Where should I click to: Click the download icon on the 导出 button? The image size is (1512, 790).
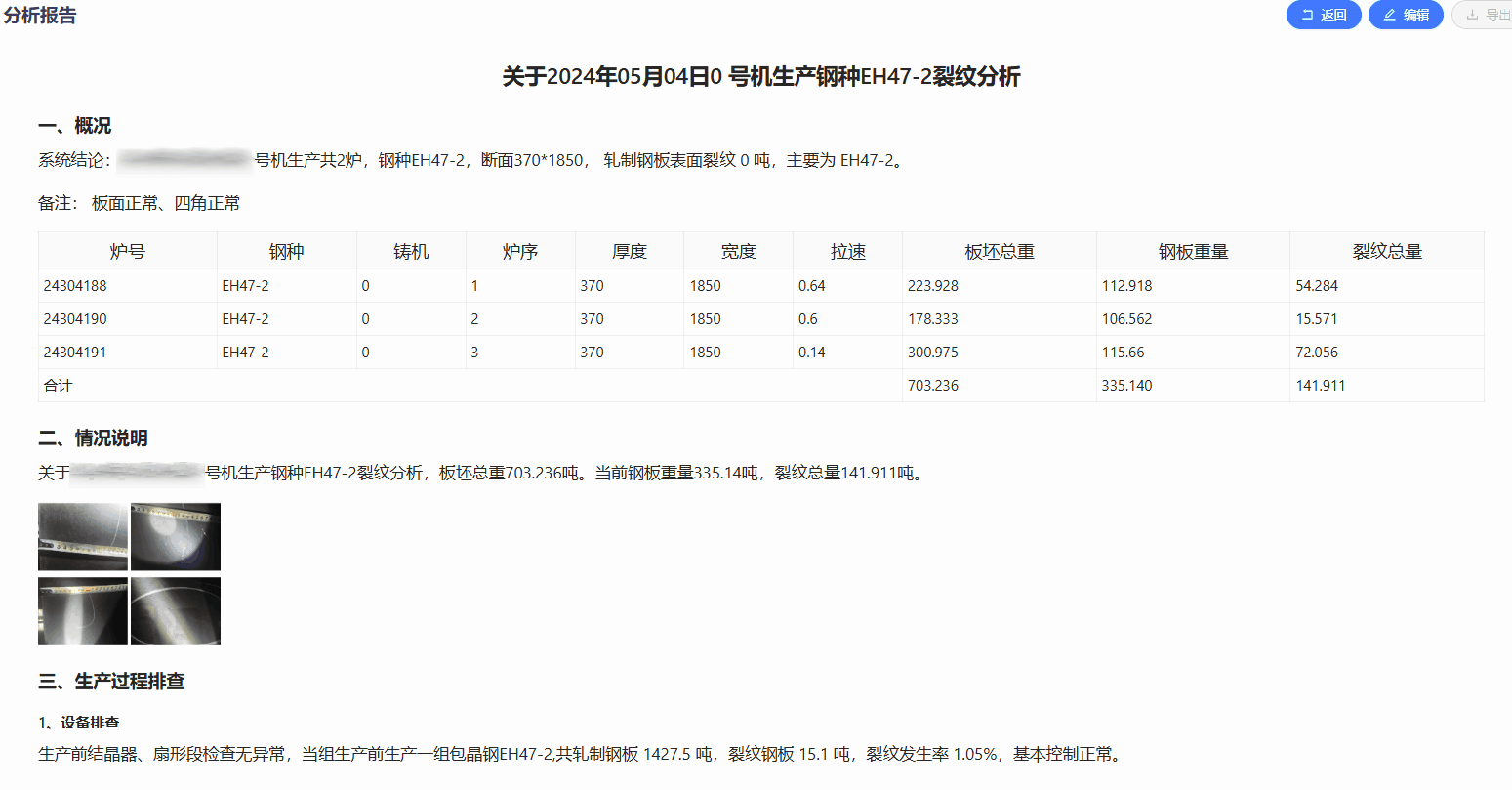tap(1474, 15)
